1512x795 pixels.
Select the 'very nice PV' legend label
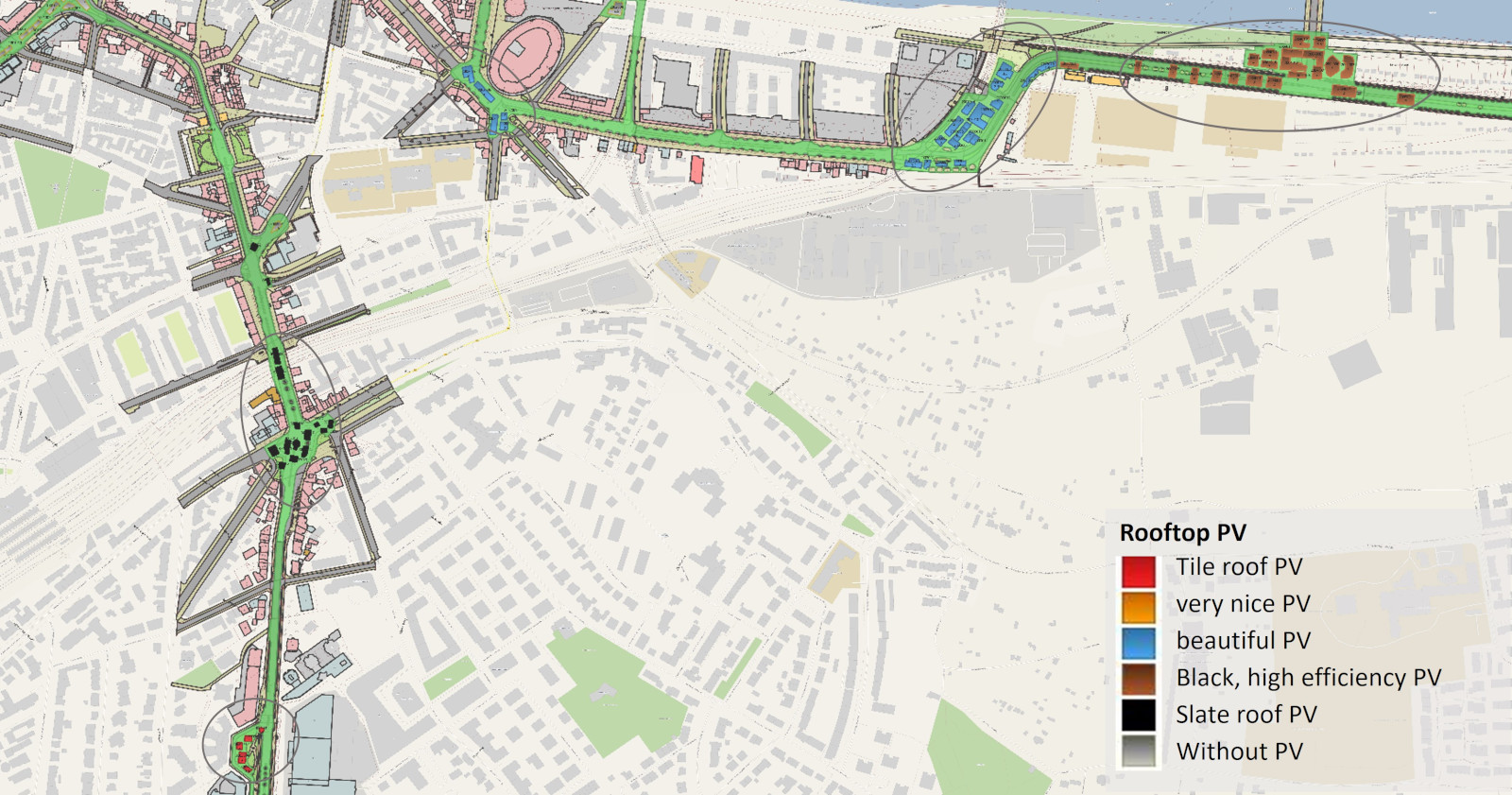(x=1243, y=604)
